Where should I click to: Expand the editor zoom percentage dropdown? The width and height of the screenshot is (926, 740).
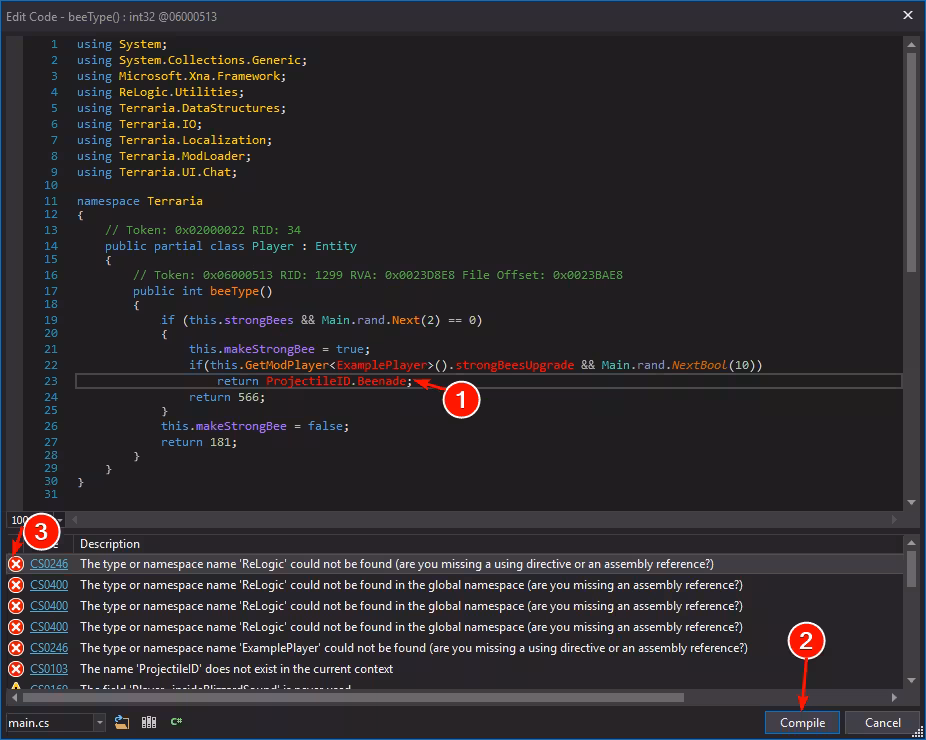60,520
